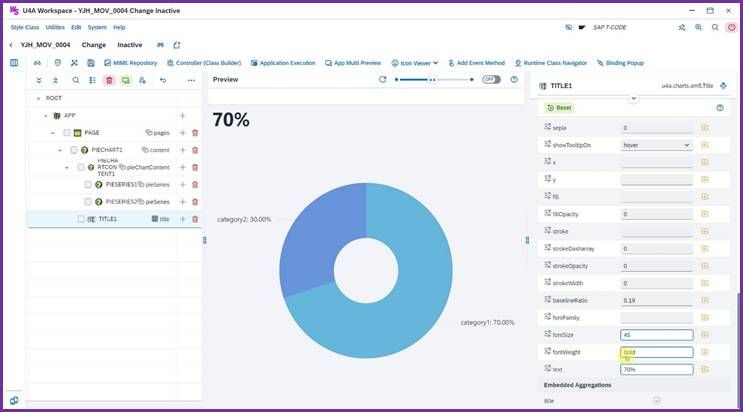This screenshot has width=743, height=412.
Task: Open the Icon Viewer dropdown
Action: 415,63
